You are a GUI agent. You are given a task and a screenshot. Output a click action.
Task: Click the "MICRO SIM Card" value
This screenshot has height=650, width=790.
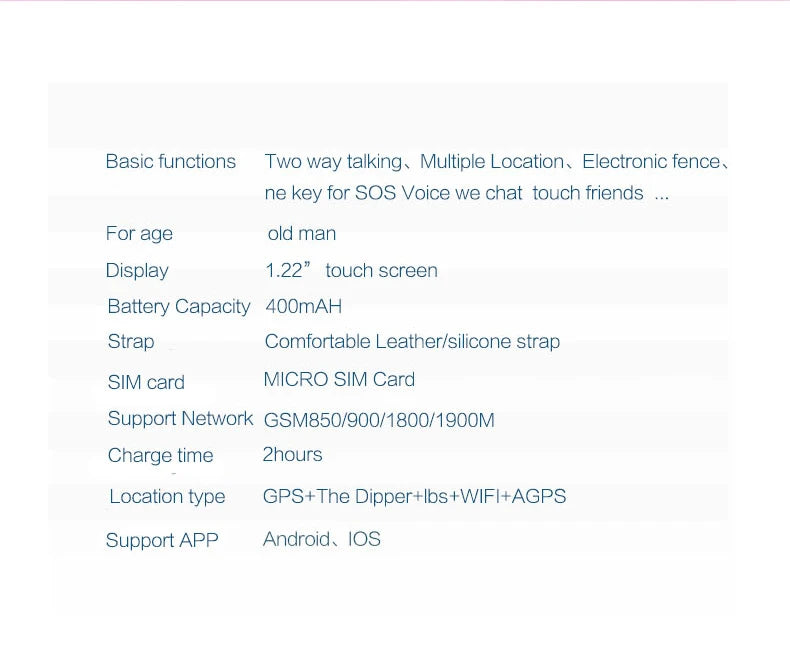pyautogui.click(x=339, y=379)
